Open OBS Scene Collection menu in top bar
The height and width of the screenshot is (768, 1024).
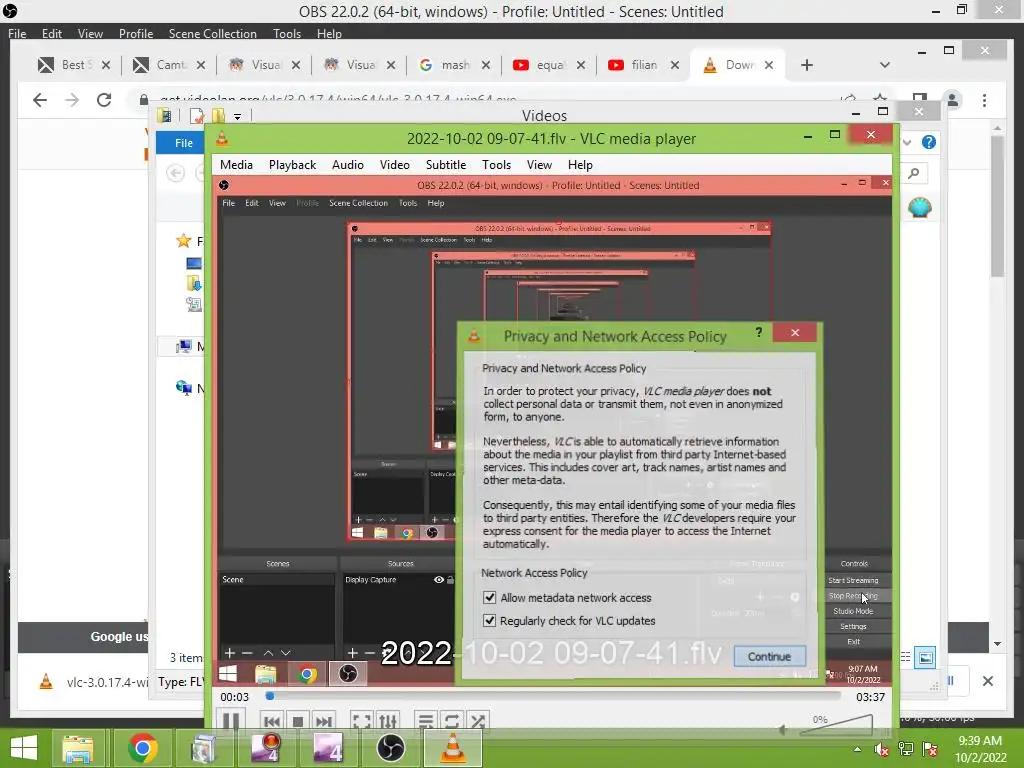[212, 33]
